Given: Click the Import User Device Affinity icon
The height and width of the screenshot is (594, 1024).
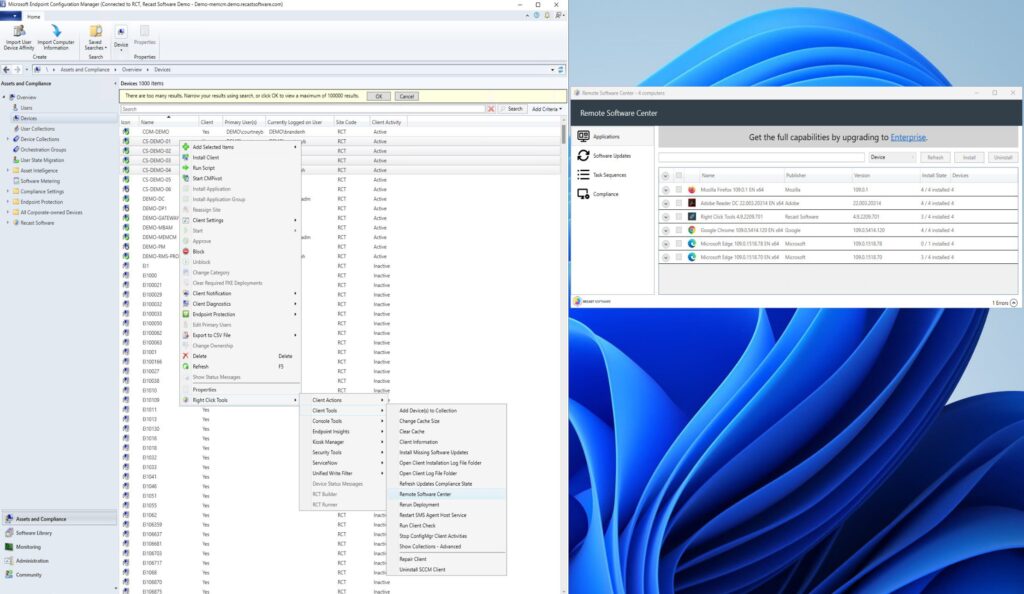Looking at the screenshot, I should (18, 31).
